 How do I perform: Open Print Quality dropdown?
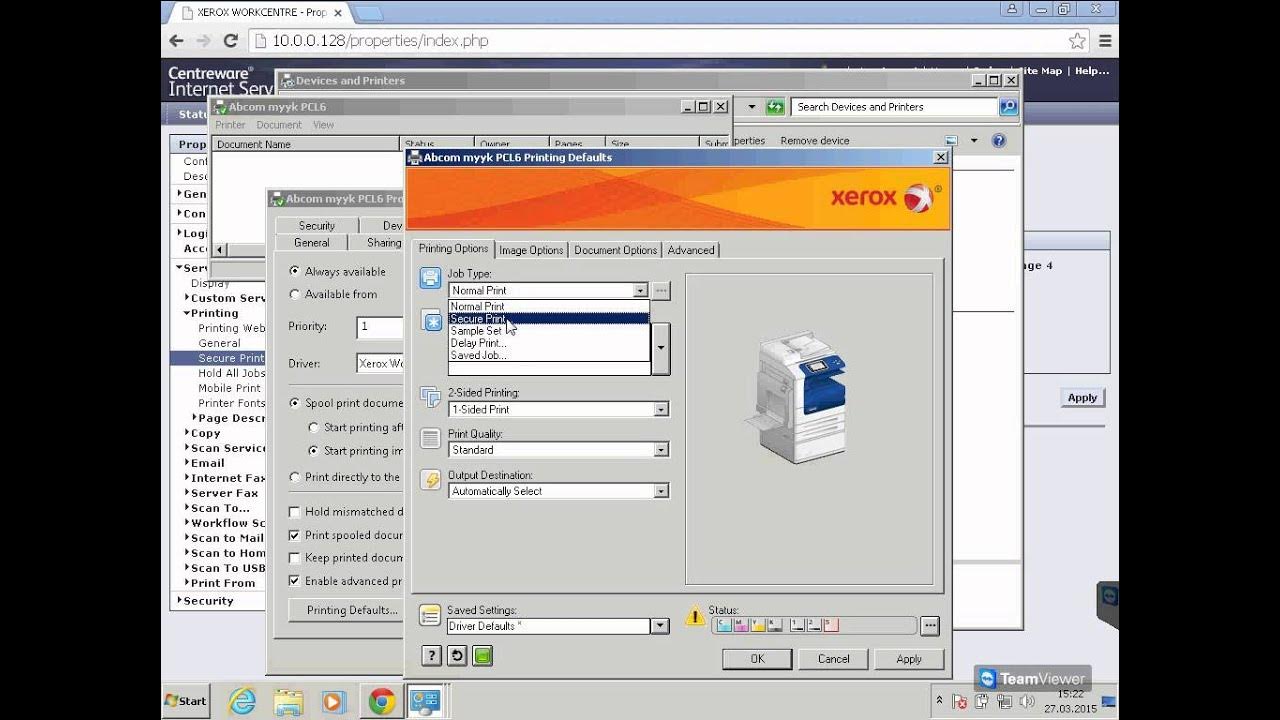point(661,450)
